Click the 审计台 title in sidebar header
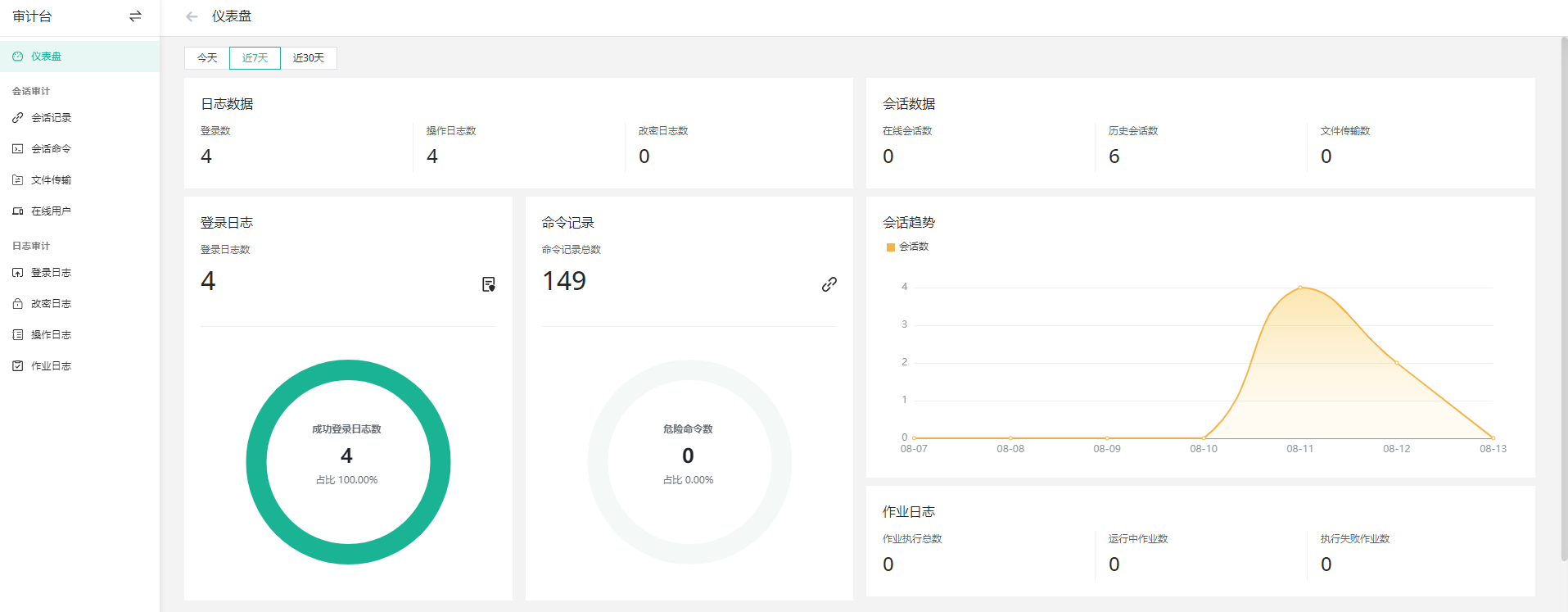1568x612 pixels. pyautogui.click(x=32, y=16)
